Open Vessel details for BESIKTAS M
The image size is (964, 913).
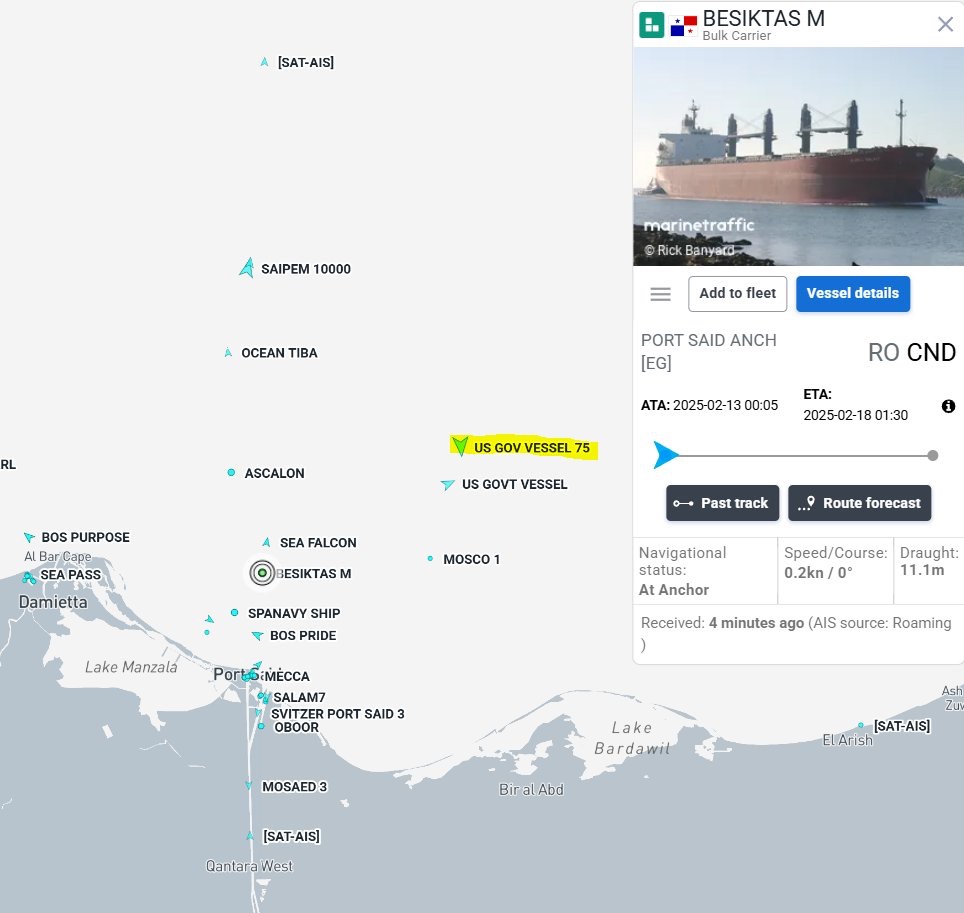[852, 294]
